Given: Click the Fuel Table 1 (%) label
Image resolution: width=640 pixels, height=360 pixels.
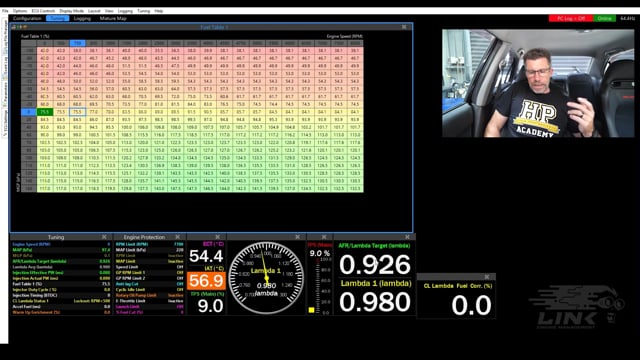Looking at the screenshot, I should pos(35,36).
